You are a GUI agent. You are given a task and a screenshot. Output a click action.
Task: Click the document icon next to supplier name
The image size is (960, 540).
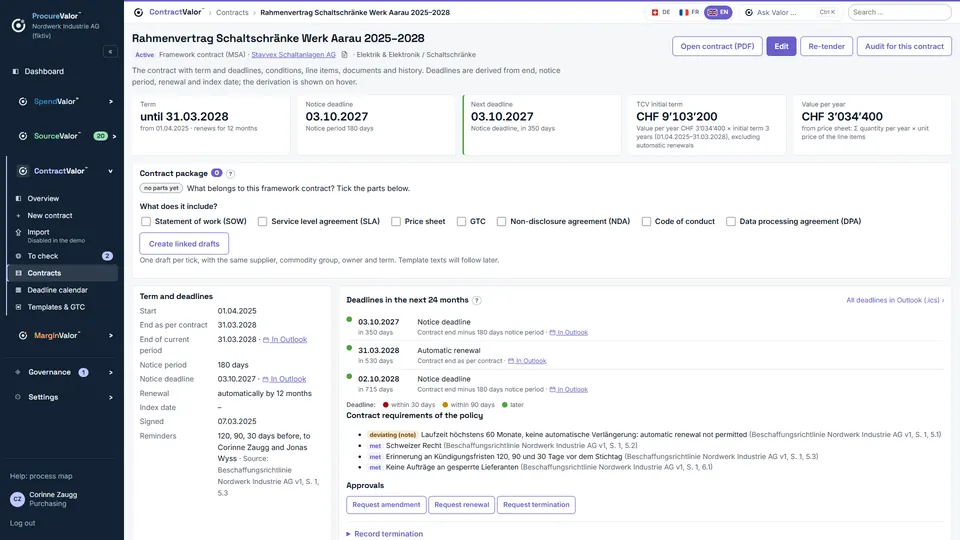coord(345,54)
